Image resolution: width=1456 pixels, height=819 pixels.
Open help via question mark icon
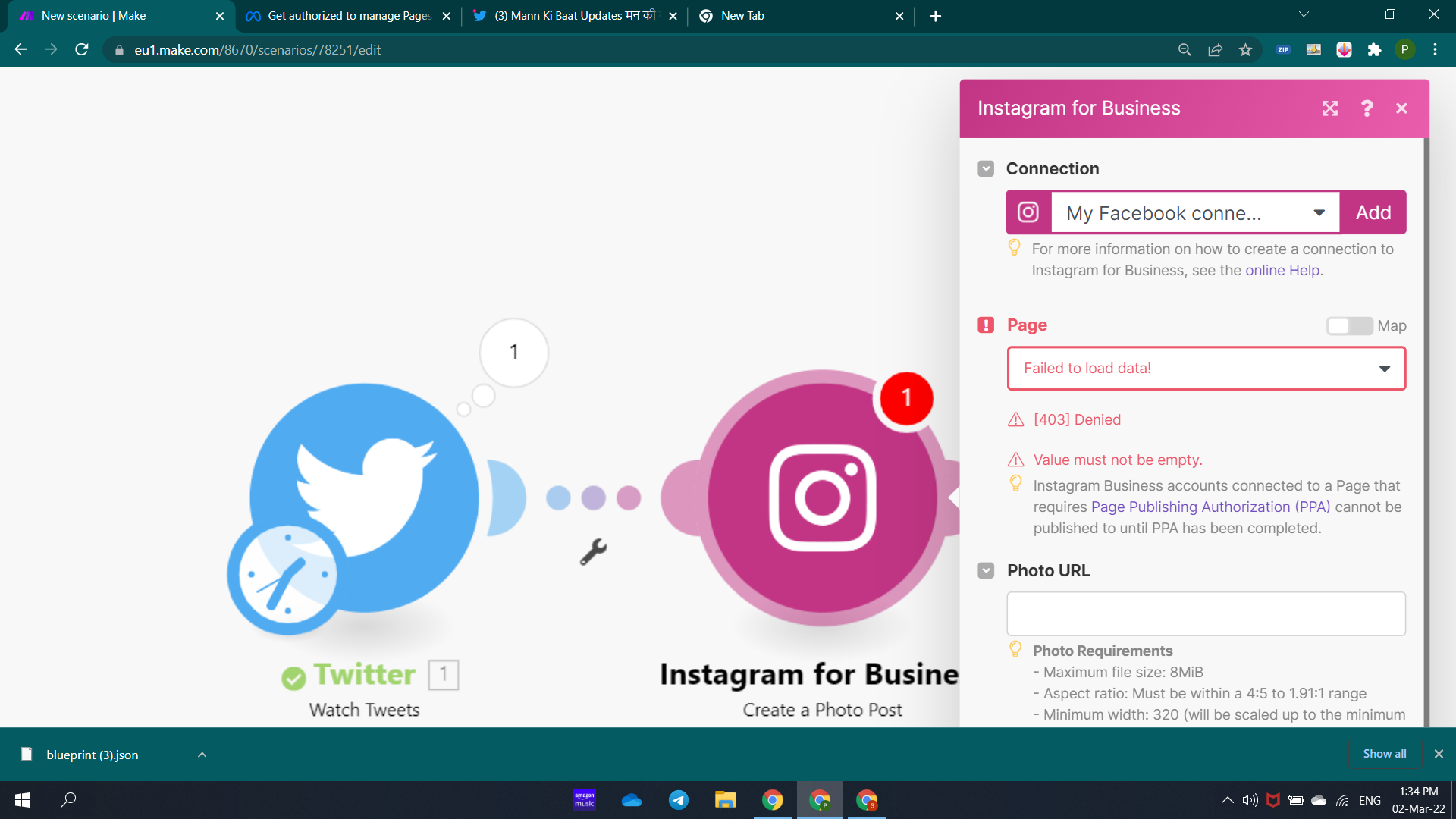1367,108
